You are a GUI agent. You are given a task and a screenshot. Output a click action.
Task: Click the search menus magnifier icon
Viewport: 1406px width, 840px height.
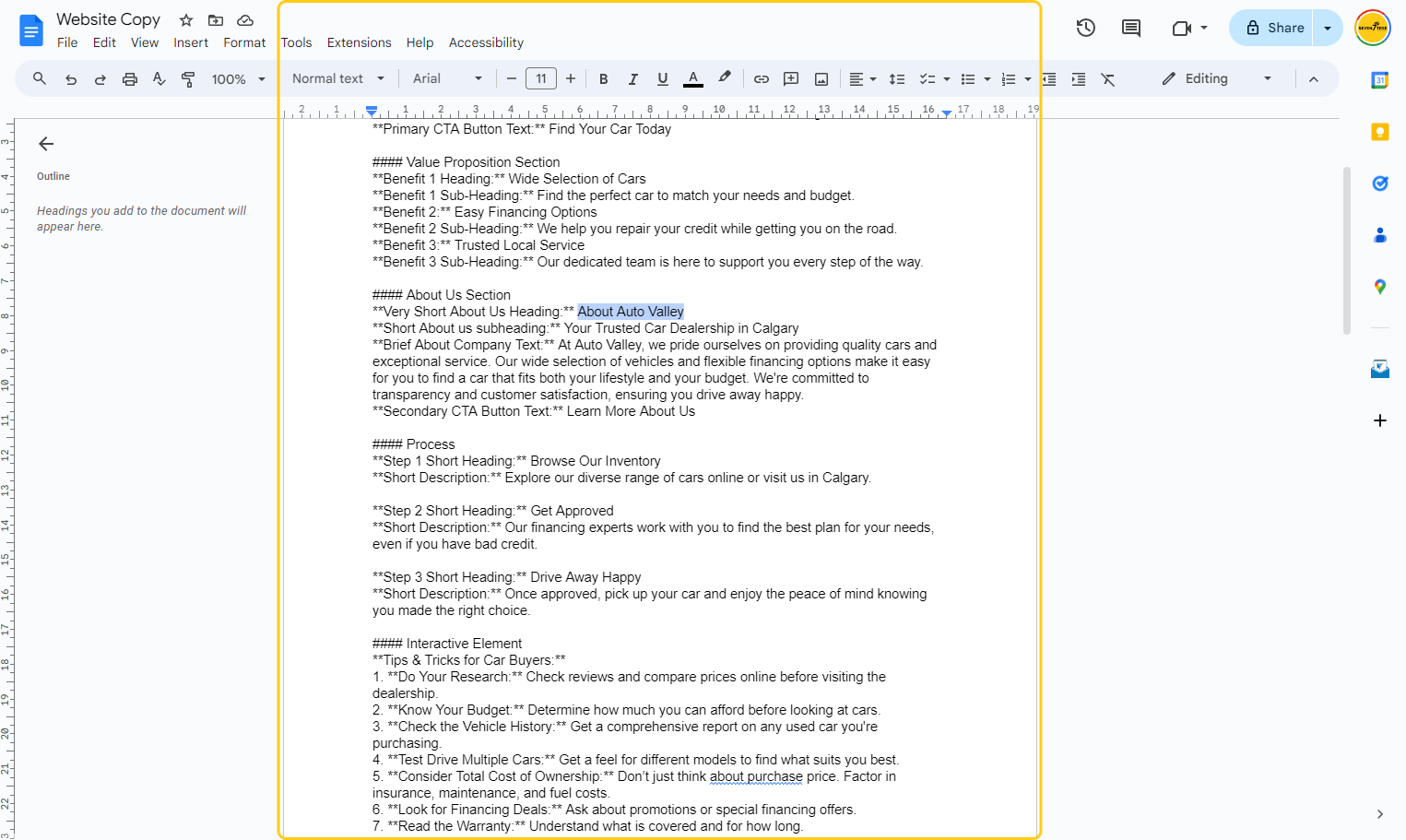pos(40,79)
